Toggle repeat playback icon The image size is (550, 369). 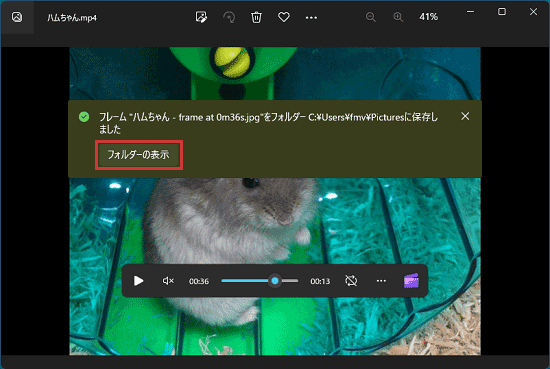(x=351, y=281)
